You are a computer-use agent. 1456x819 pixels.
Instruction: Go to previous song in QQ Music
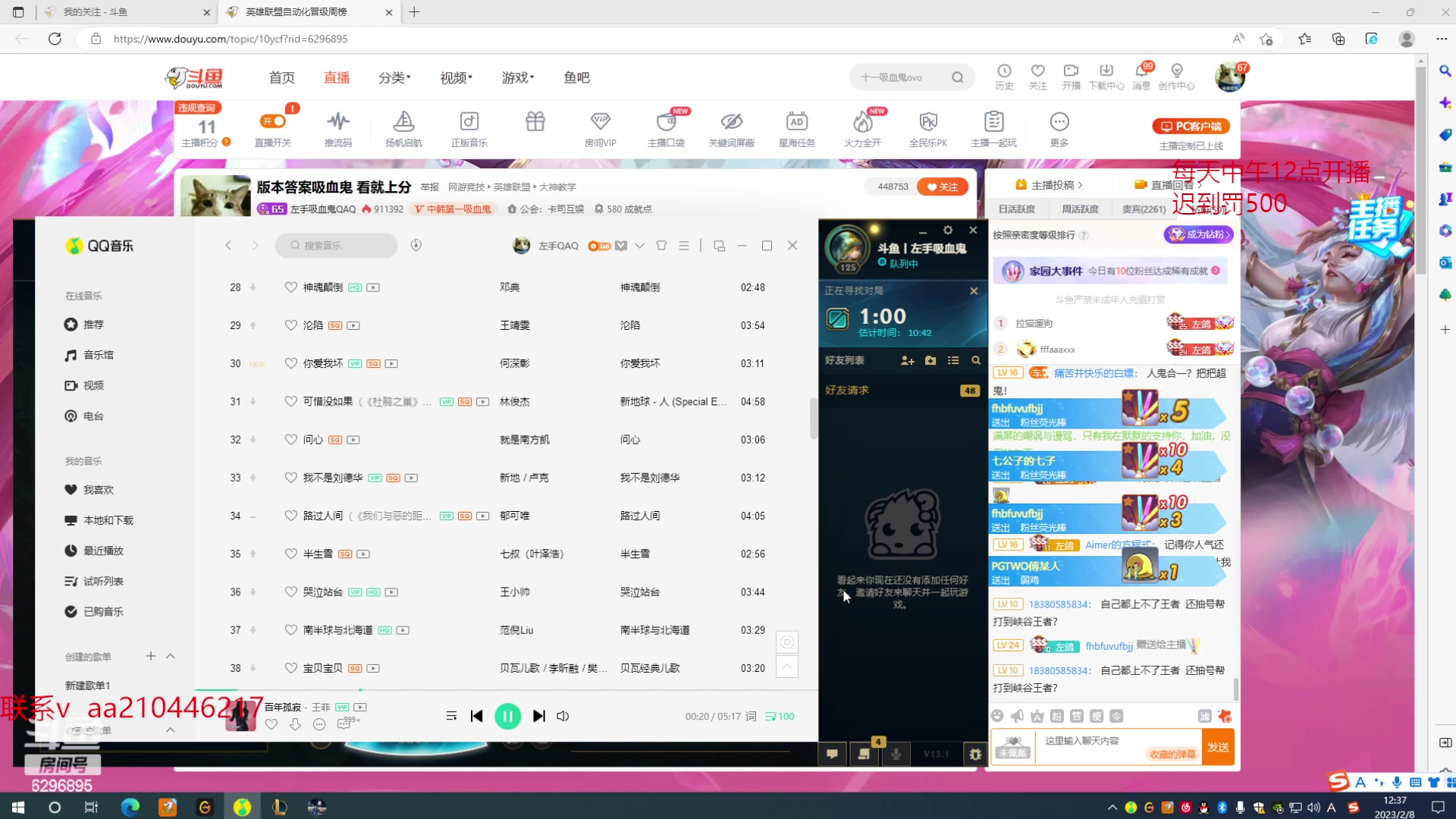coord(476,716)
